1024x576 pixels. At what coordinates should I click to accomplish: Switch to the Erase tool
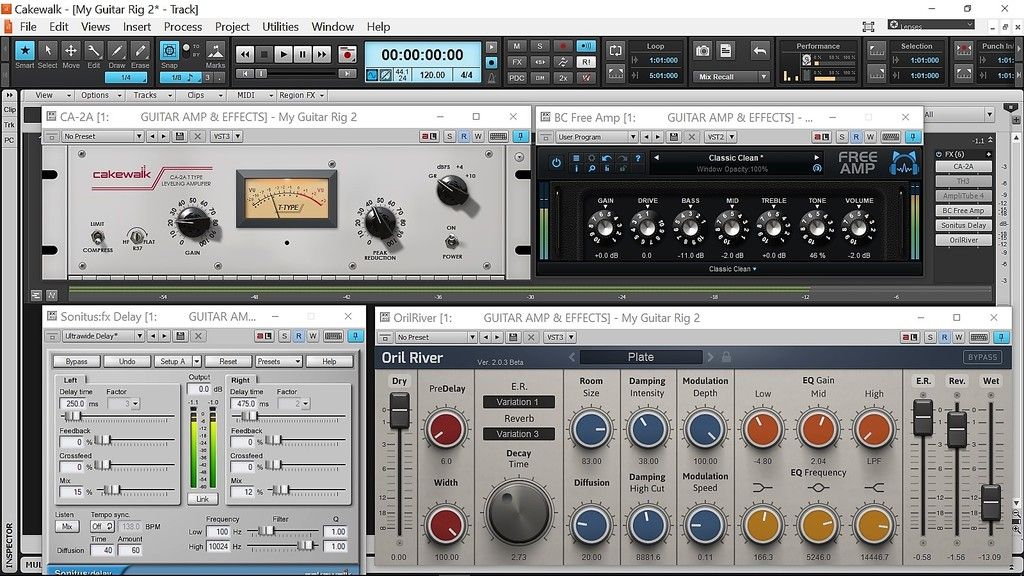click(140, 50)
